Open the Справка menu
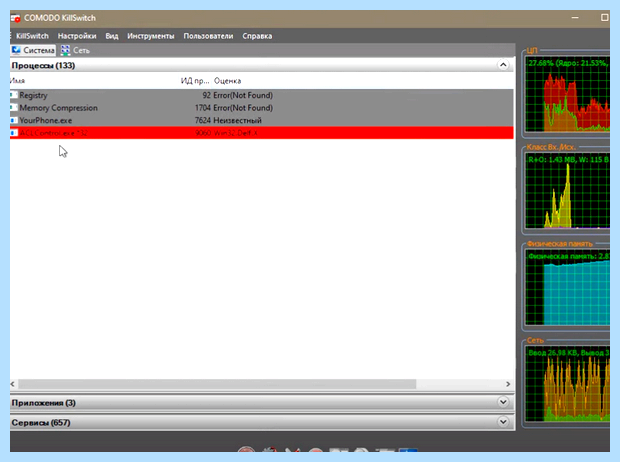The width and height of the screenshot is (620, 462). click(257, 36)
